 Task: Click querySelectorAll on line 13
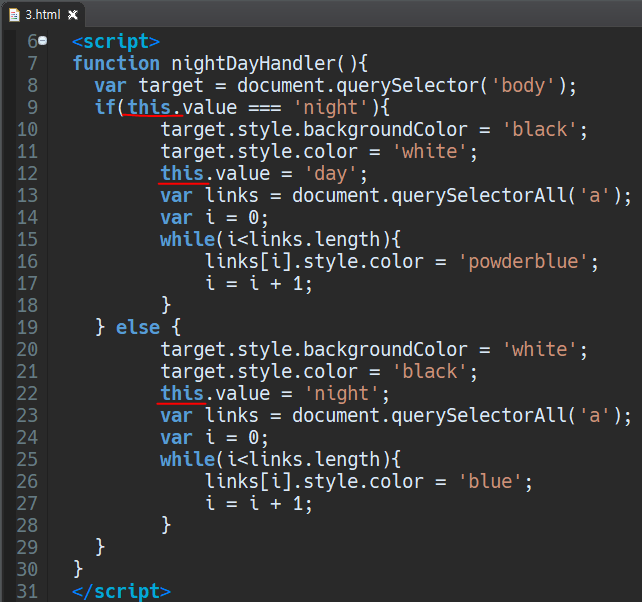tap(479, 196)
